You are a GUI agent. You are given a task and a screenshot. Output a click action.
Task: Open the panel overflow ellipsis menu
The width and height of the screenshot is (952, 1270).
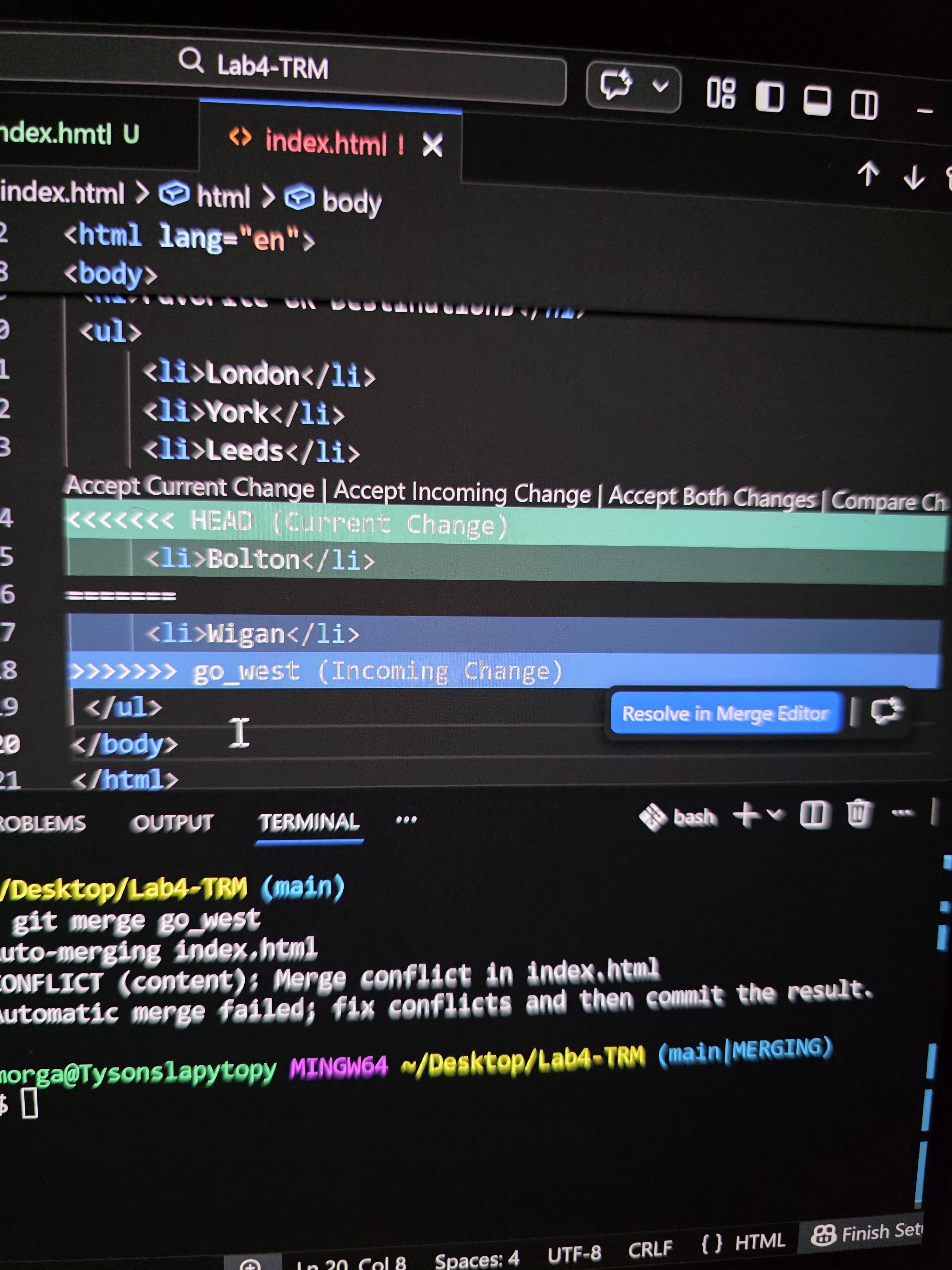[x=406, y=819]
